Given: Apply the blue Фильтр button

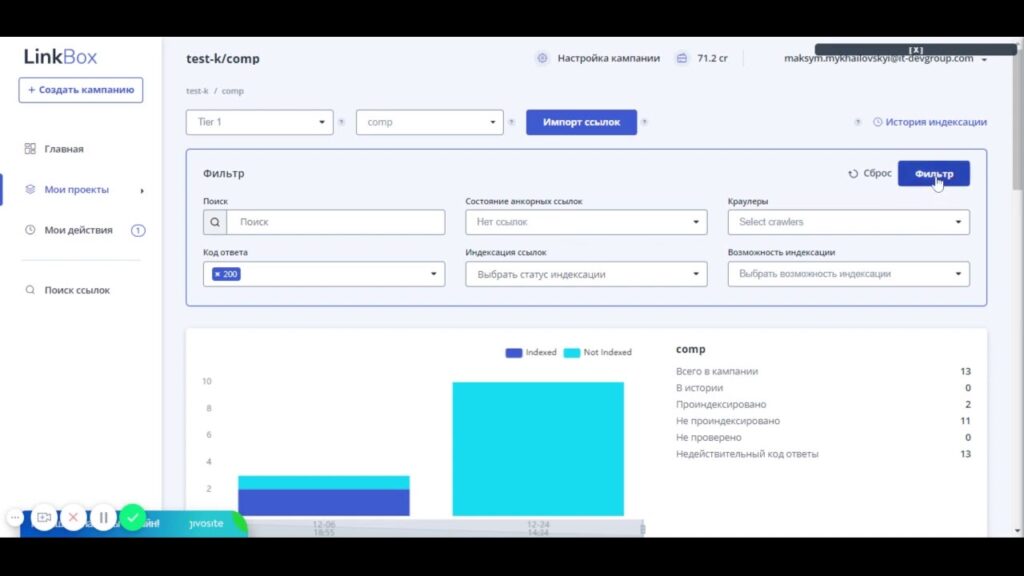Looking at the screenshot, I should (x=933, y=174).
